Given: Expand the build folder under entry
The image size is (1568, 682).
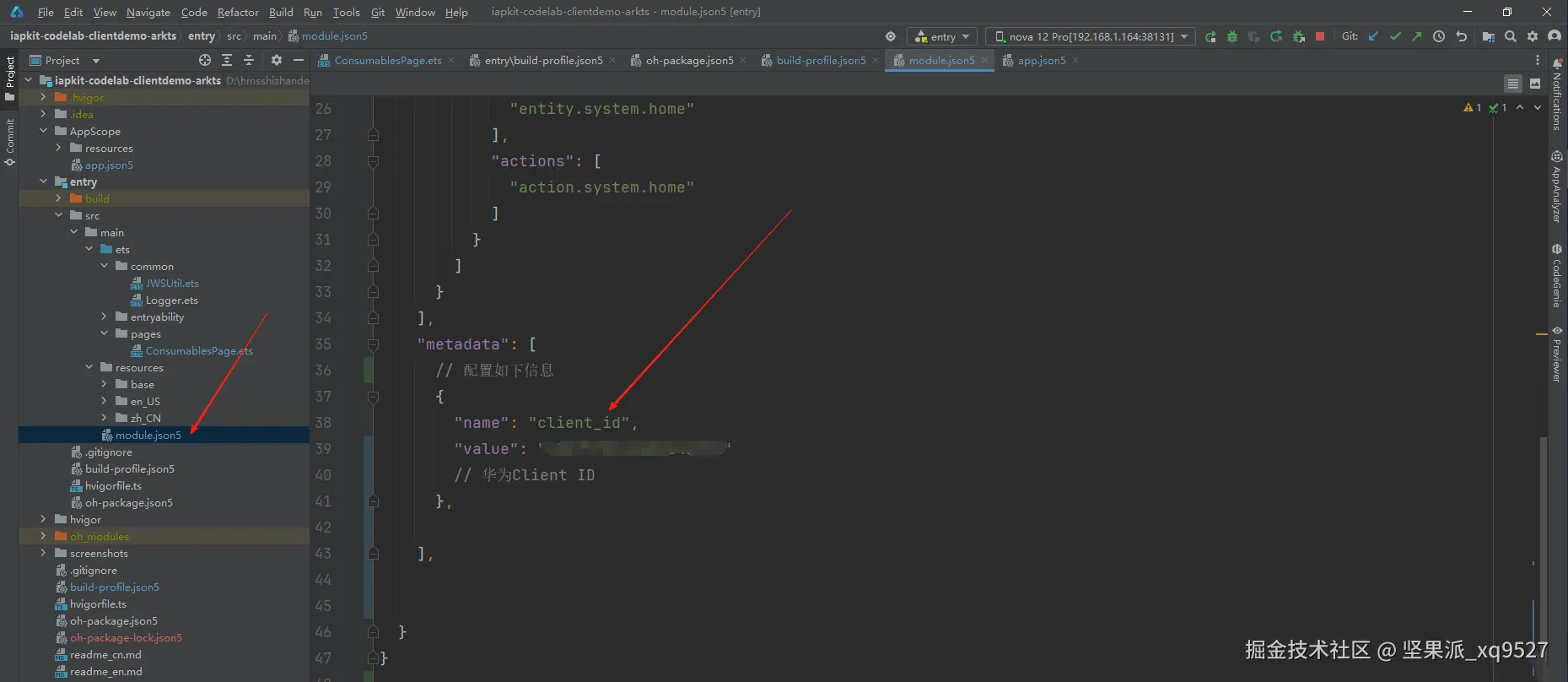Looking at the screenshot, I should (x=58, y=198).
